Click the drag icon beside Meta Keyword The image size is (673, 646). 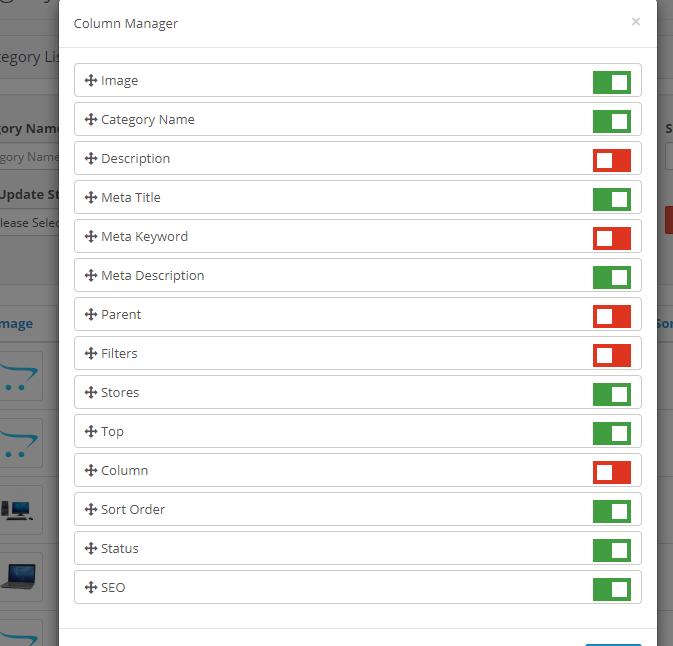[x=91, y=237]
